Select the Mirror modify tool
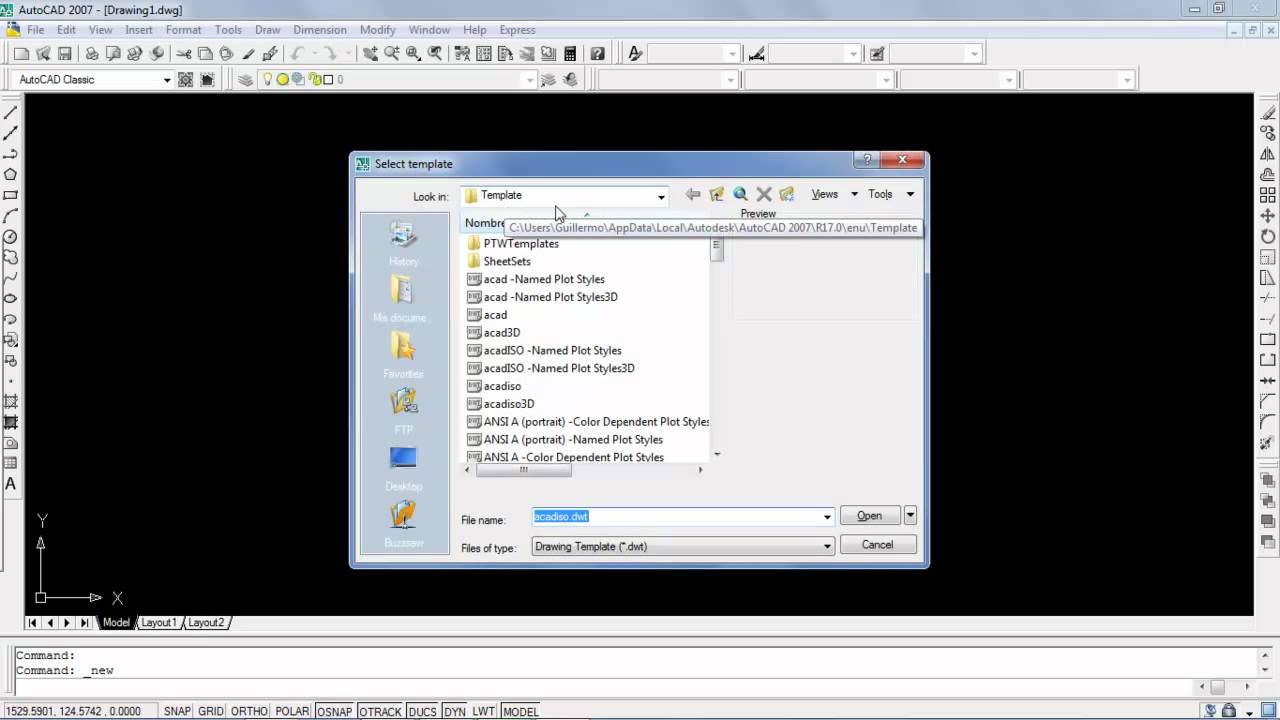Image resolution: width=1280 pixels, height=720 pixels. pos(1268,154)
